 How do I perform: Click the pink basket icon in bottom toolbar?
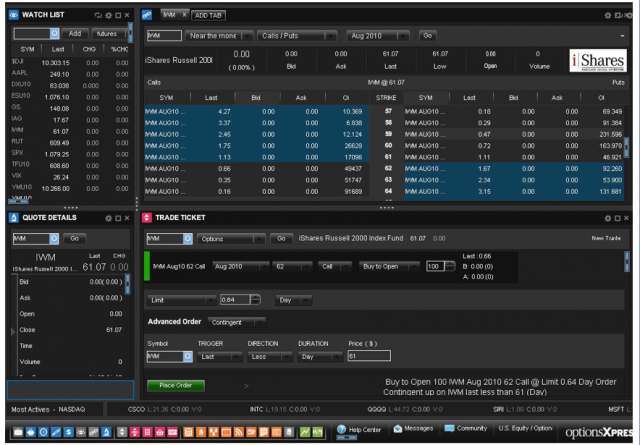pyautogui.click(x=160, y=432)
